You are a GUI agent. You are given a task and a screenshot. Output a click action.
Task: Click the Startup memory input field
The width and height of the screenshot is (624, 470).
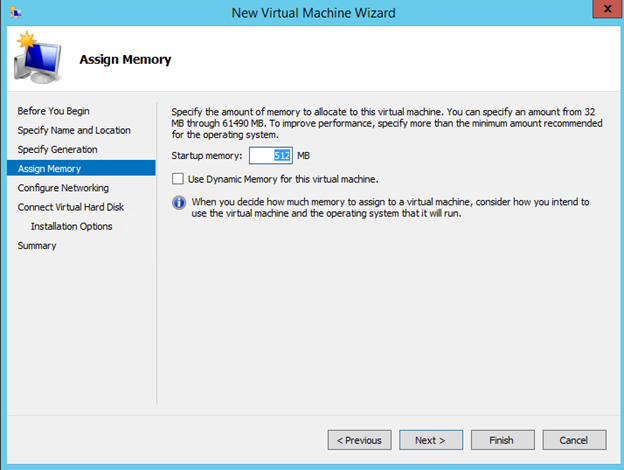[270, 155]
